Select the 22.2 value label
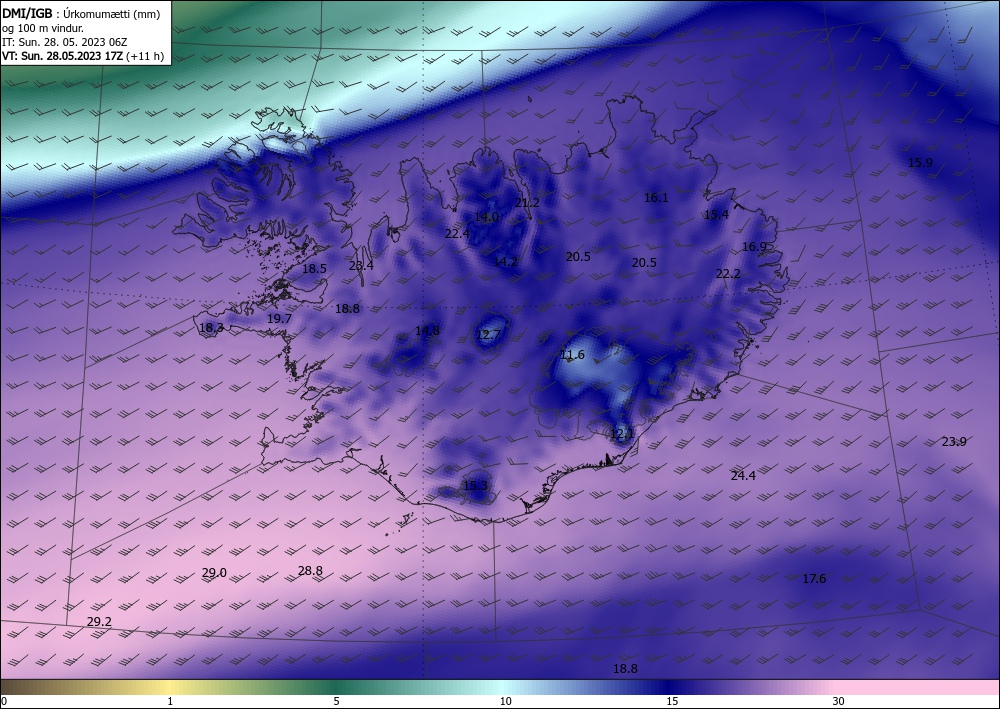This screenshot has height=709, width=1000. pyautogui.click(x=728, y=274)
